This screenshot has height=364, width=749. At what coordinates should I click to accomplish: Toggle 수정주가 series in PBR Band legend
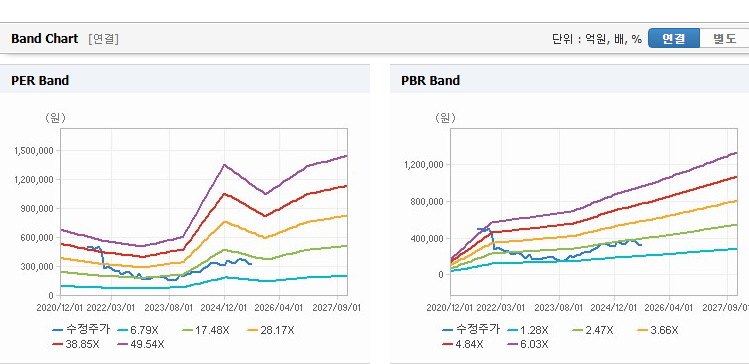tap(471, 330)
